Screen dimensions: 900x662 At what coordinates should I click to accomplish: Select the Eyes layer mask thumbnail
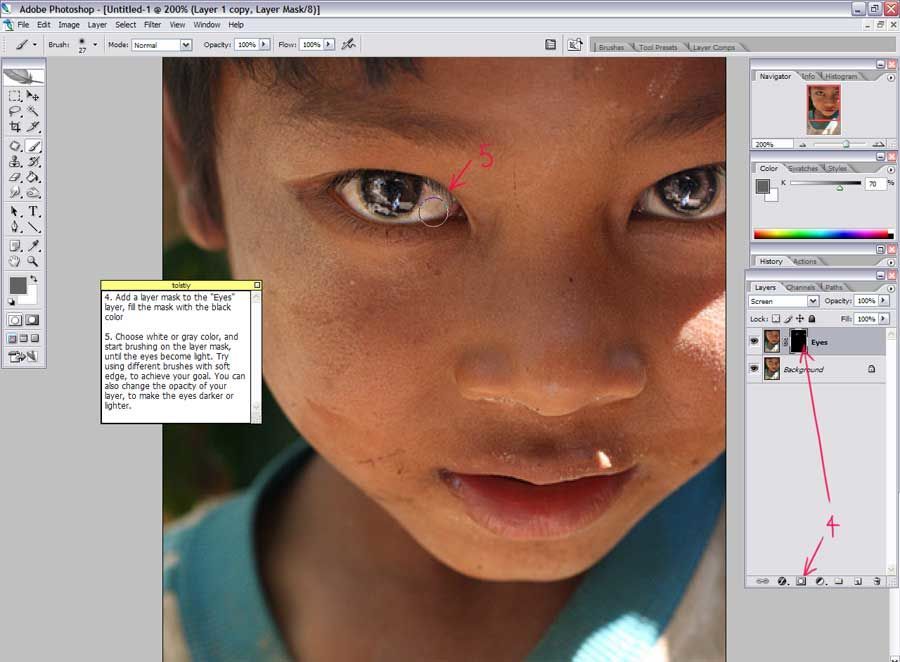(x=798, y=342)
